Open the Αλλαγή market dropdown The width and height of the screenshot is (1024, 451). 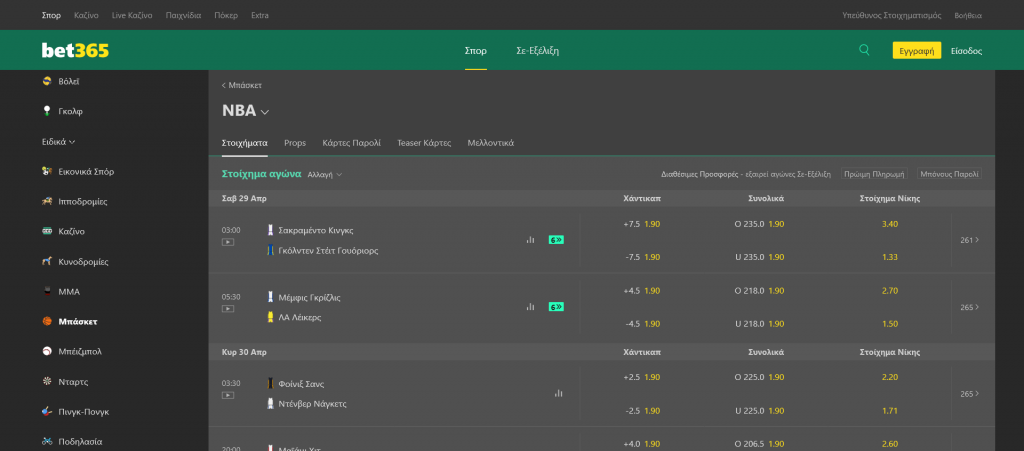(325, 175)
